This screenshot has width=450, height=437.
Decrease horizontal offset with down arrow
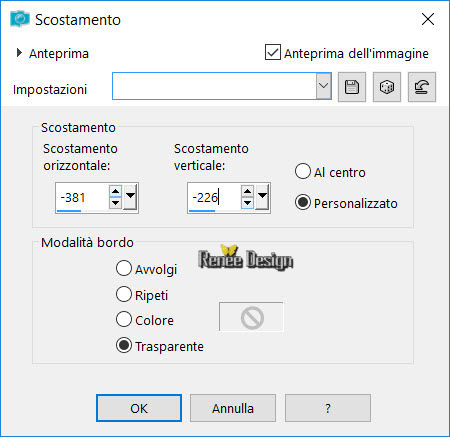(115, 203)
